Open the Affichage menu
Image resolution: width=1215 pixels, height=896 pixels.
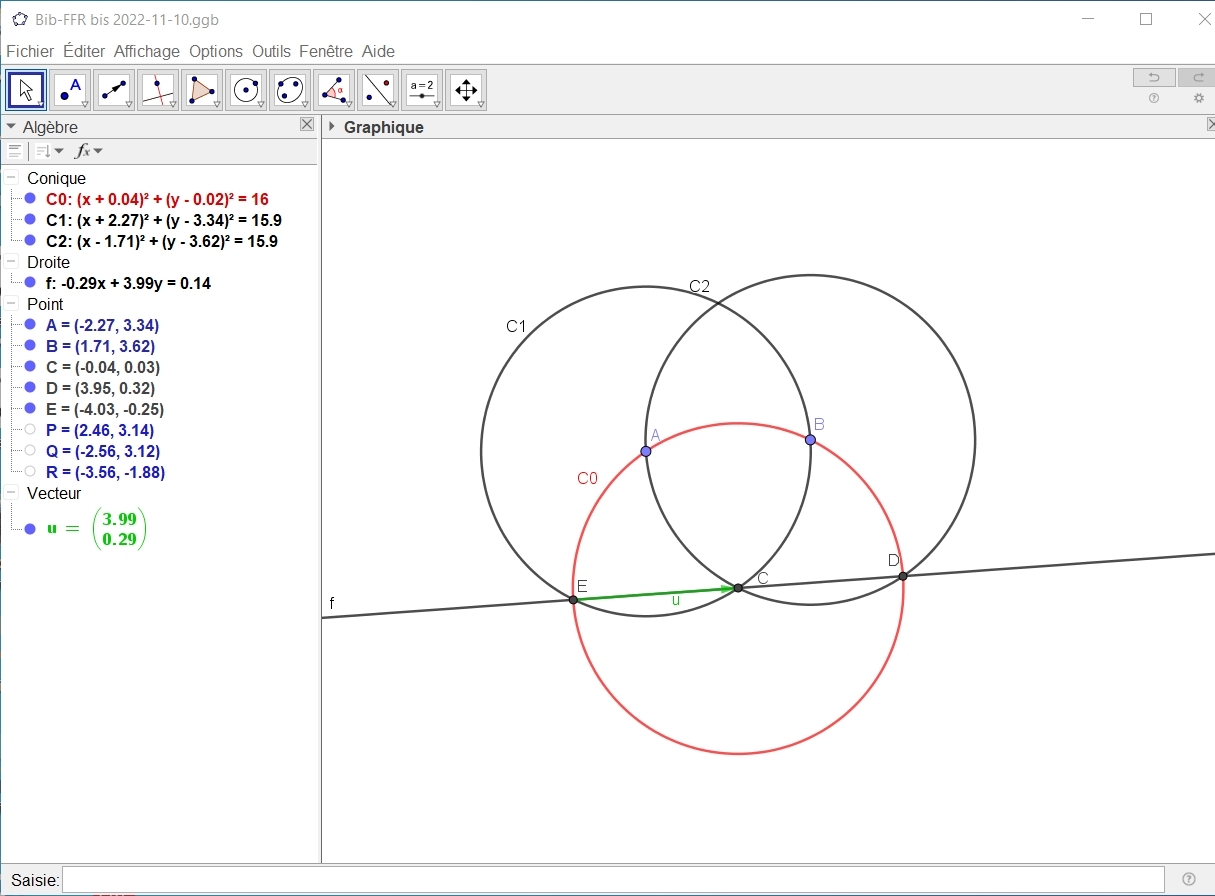coord(146,51)
